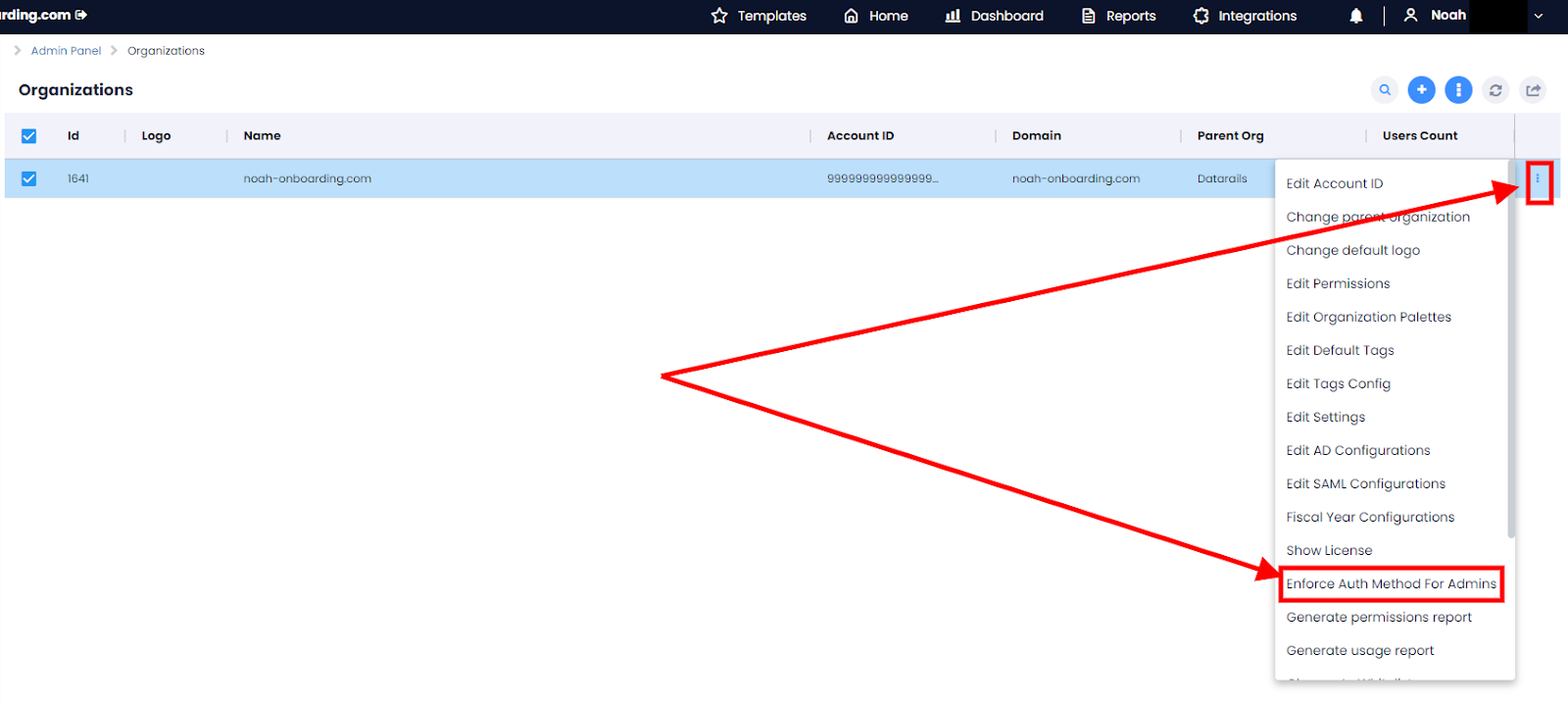This screenshot has width=1568, height=705.
Task: Click the Integrations puzzle icon
Action: pyautogui.click(x=1200, y=16)
